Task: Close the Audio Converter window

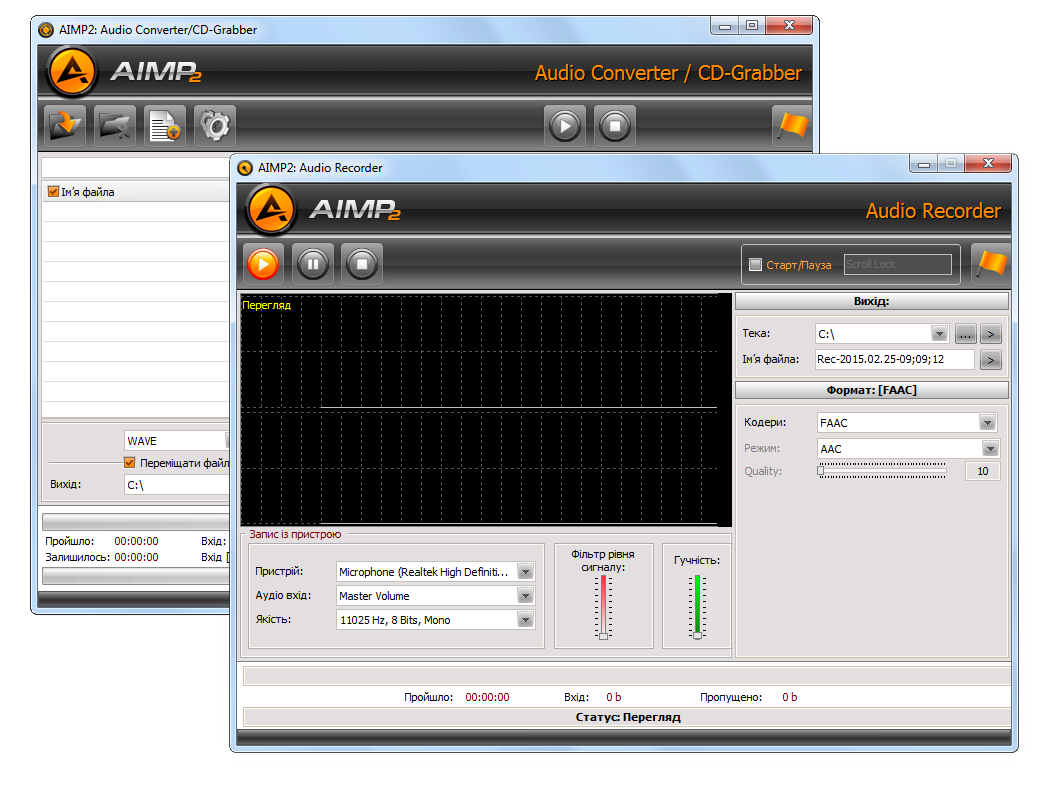Action: 789,25
